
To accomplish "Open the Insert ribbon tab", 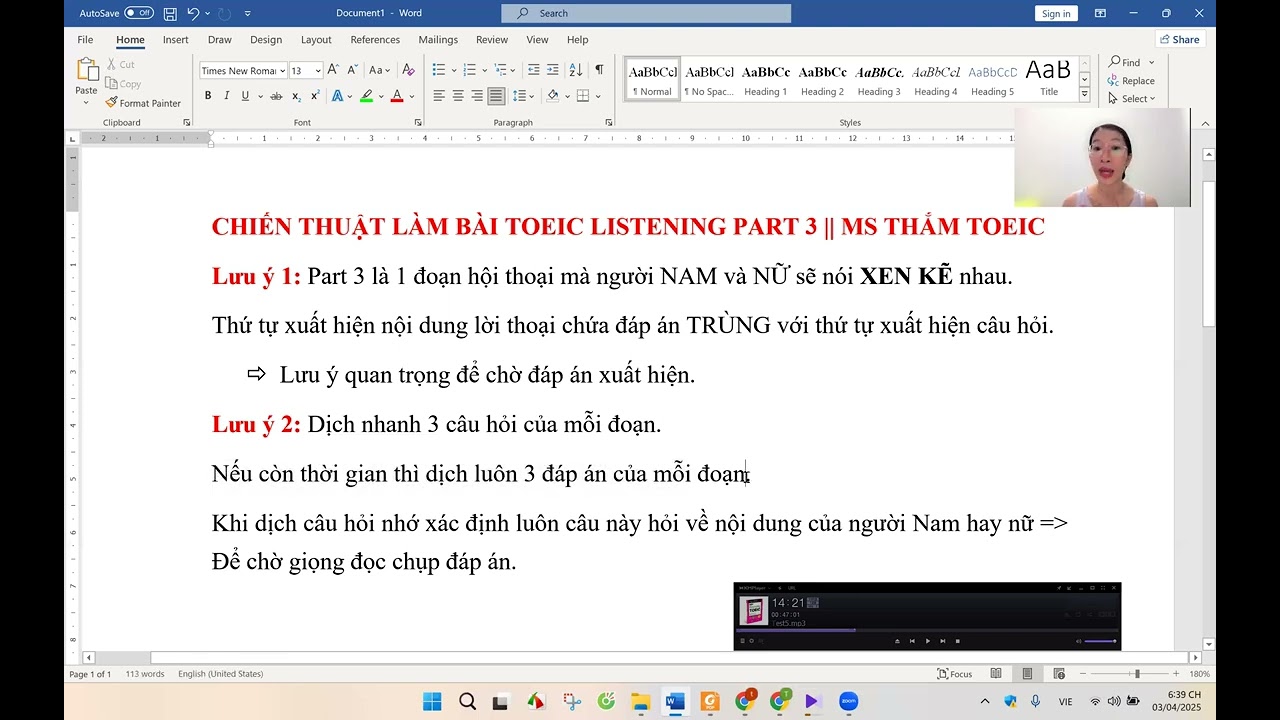I will (176, 40).
